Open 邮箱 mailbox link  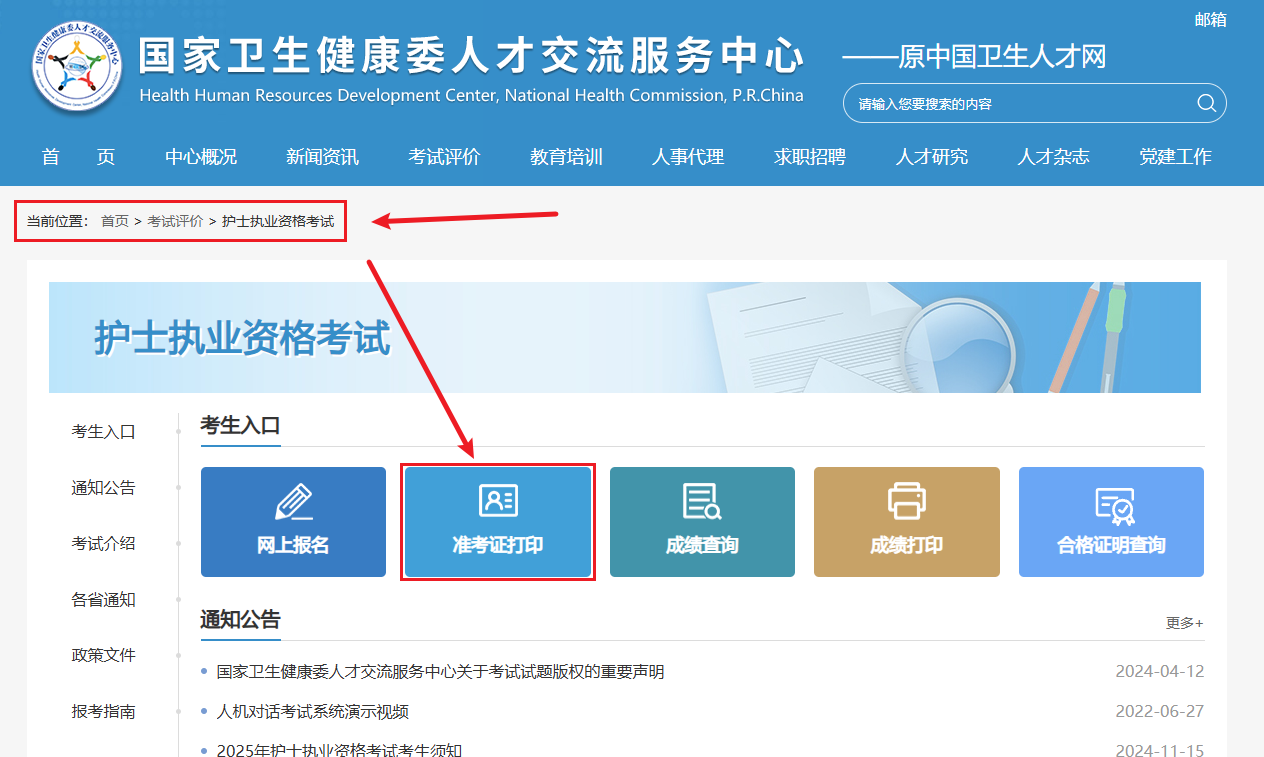1210,20
